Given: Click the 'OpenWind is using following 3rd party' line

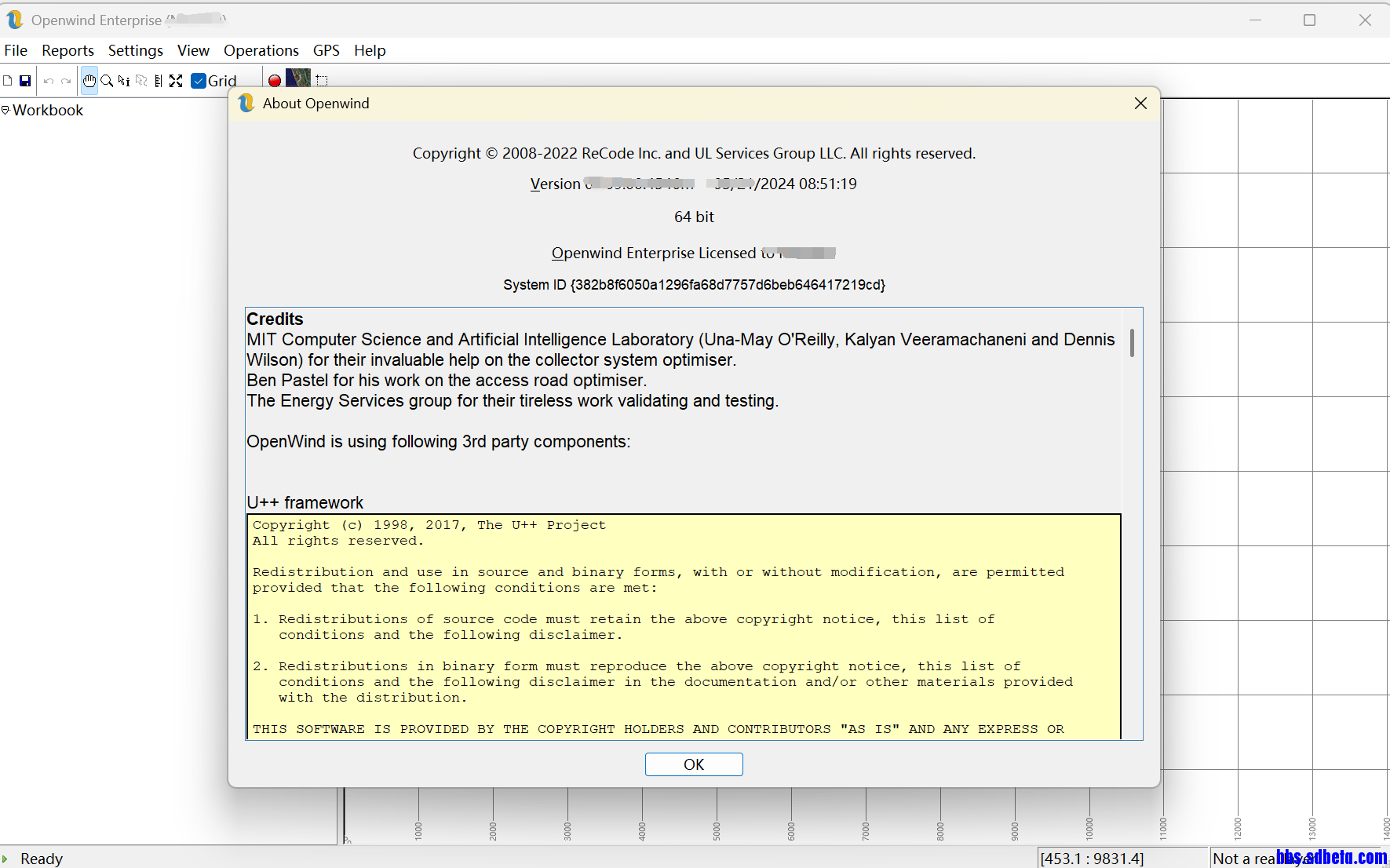Looking at the screenshot, I should coord(439,441).
